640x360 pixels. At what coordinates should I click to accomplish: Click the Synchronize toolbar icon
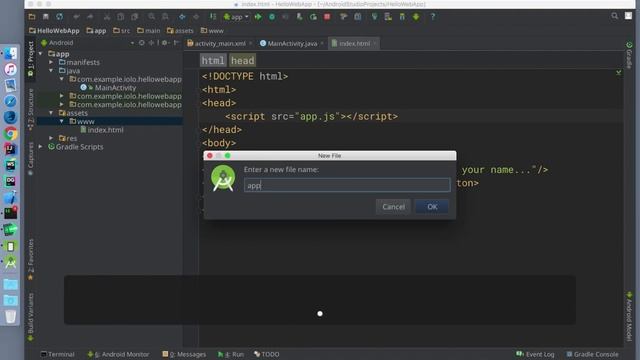tap(60, 17)
